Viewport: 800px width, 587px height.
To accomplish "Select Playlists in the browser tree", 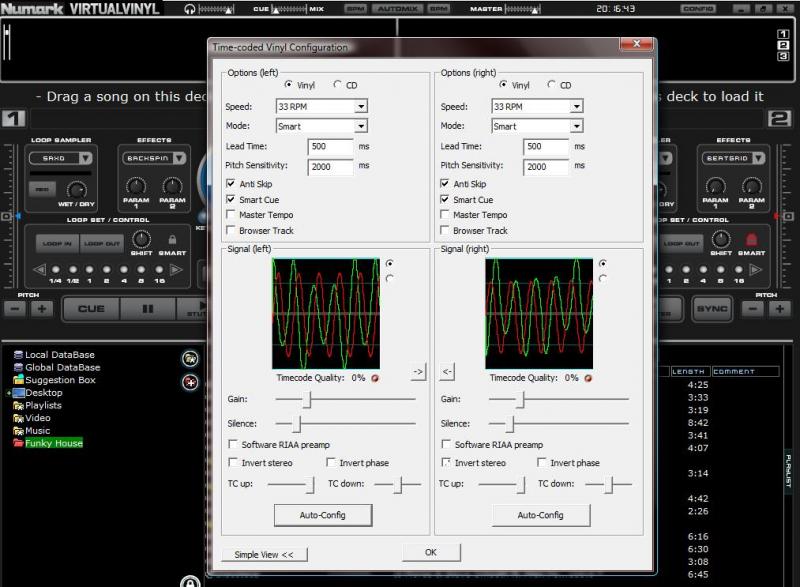I will [43, 406].
